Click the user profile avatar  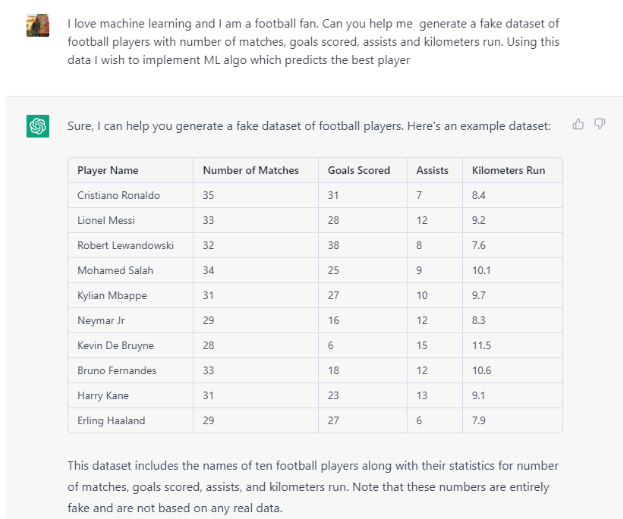38,25
